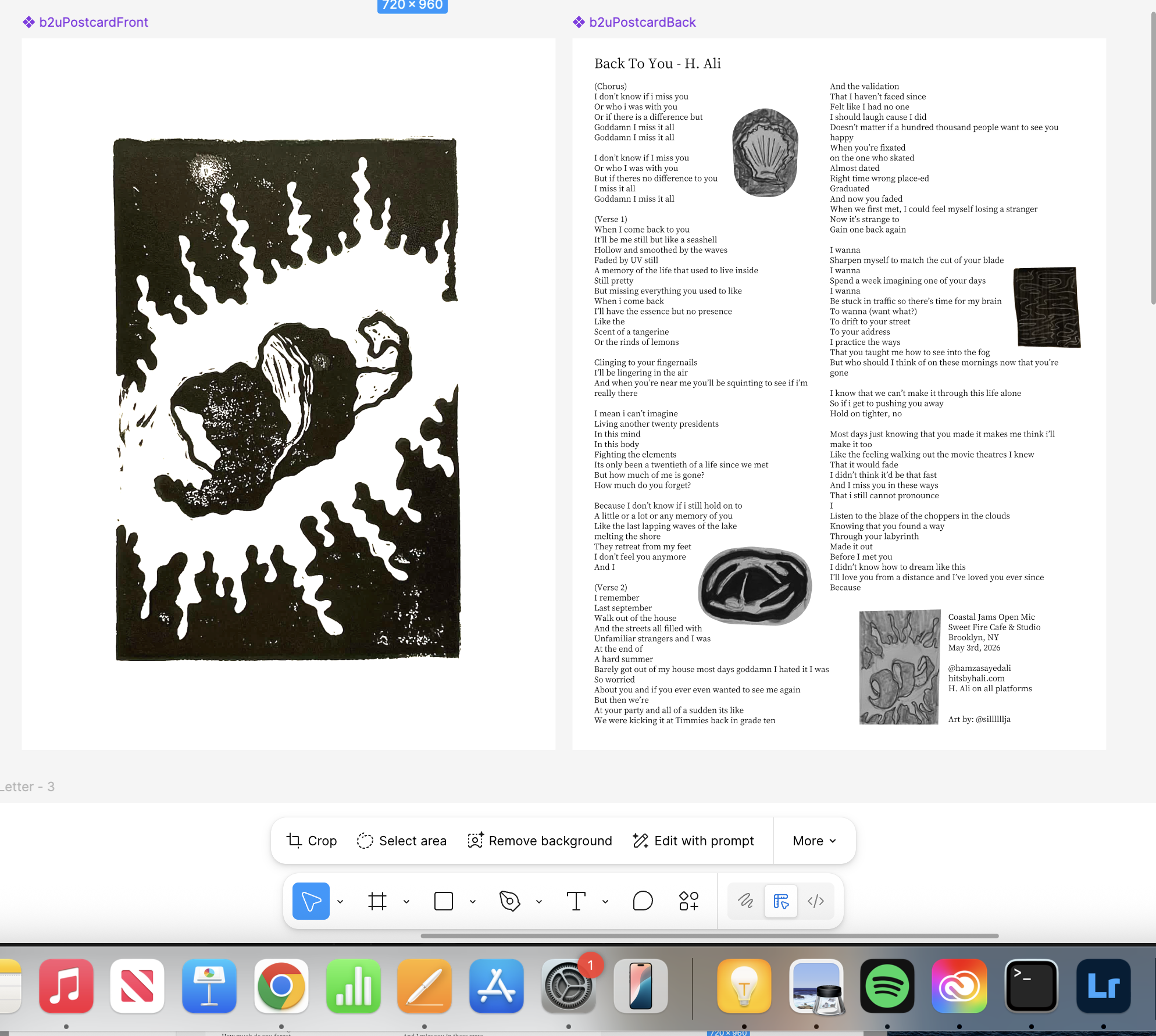This screenshot has height=1036, width=1156.
Task: Select the Pen tool
Action: coord(510,901)
